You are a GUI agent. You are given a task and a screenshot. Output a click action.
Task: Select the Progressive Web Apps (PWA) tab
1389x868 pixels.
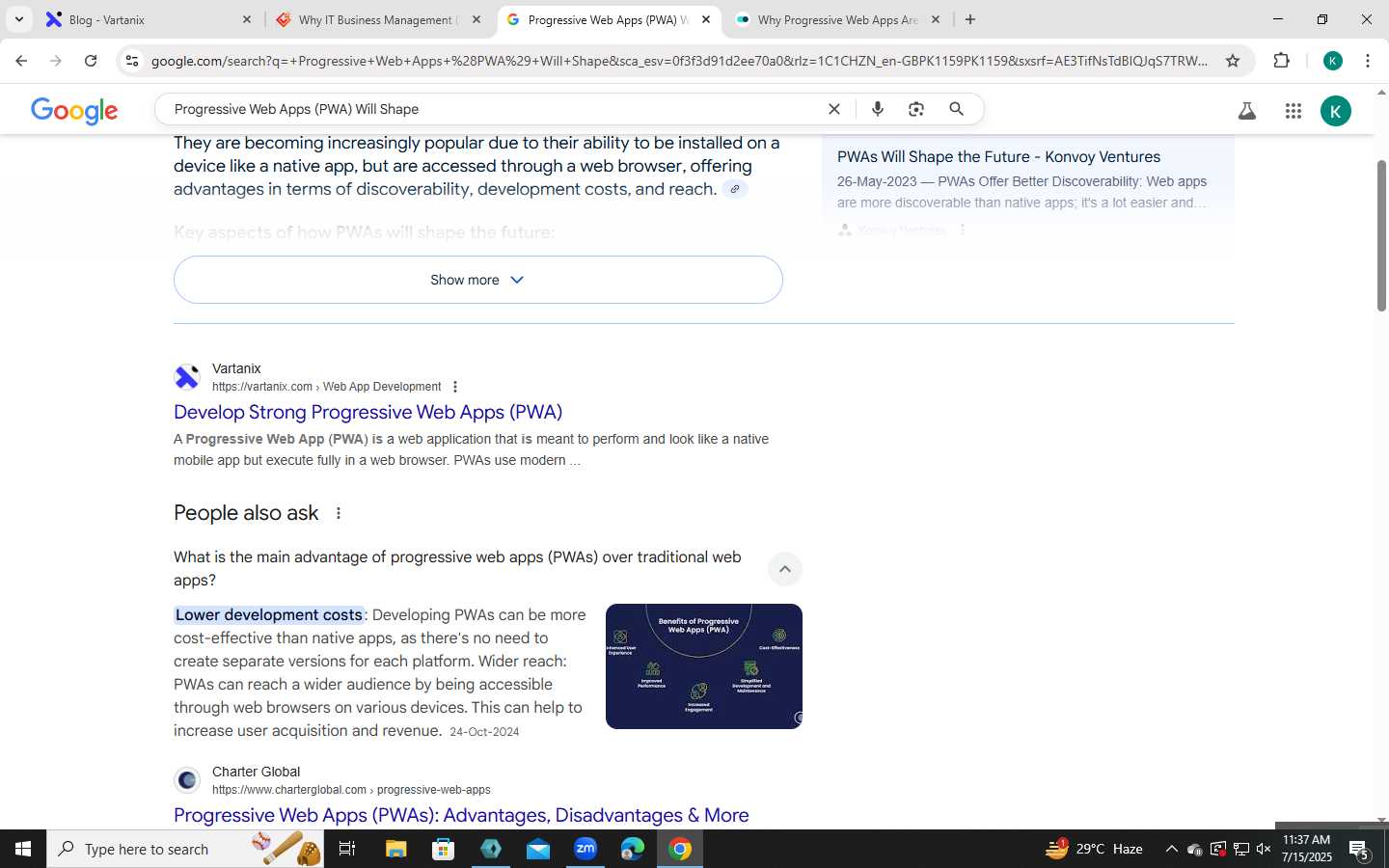610,19
